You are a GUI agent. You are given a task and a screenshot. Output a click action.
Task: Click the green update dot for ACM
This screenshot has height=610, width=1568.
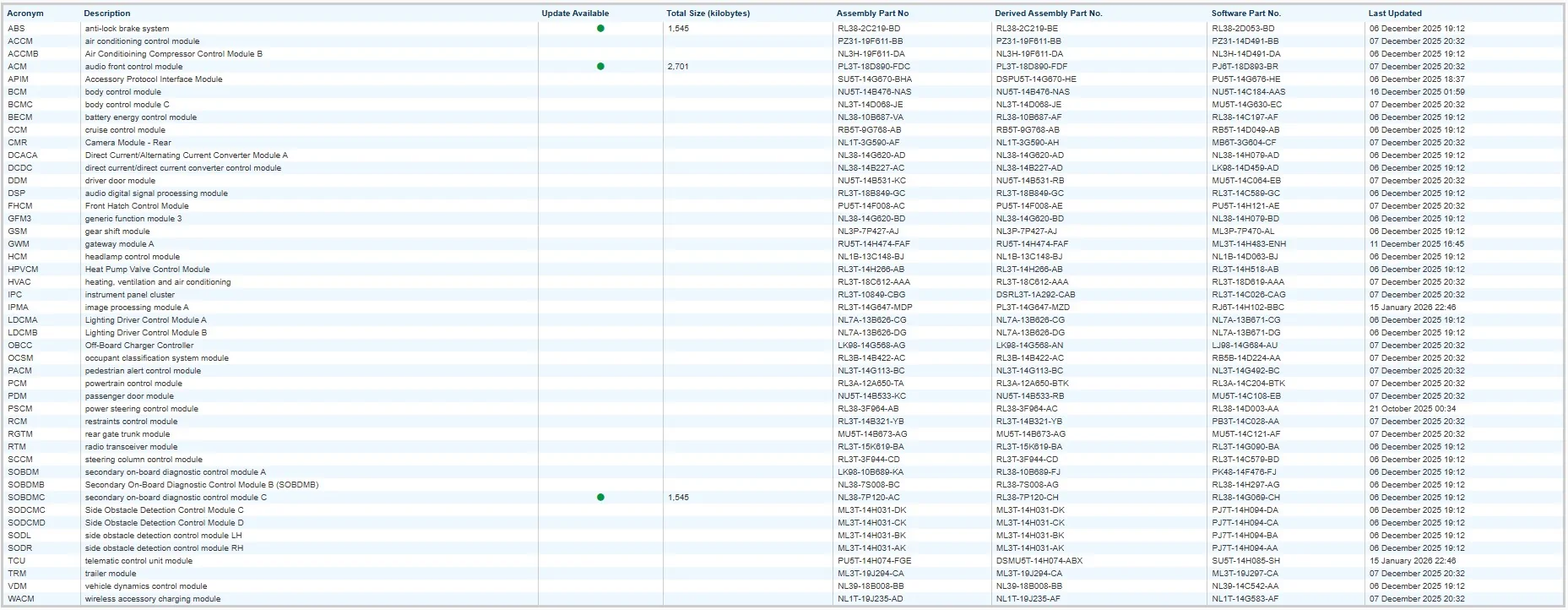pyautogui.click(x=600, y=67)
